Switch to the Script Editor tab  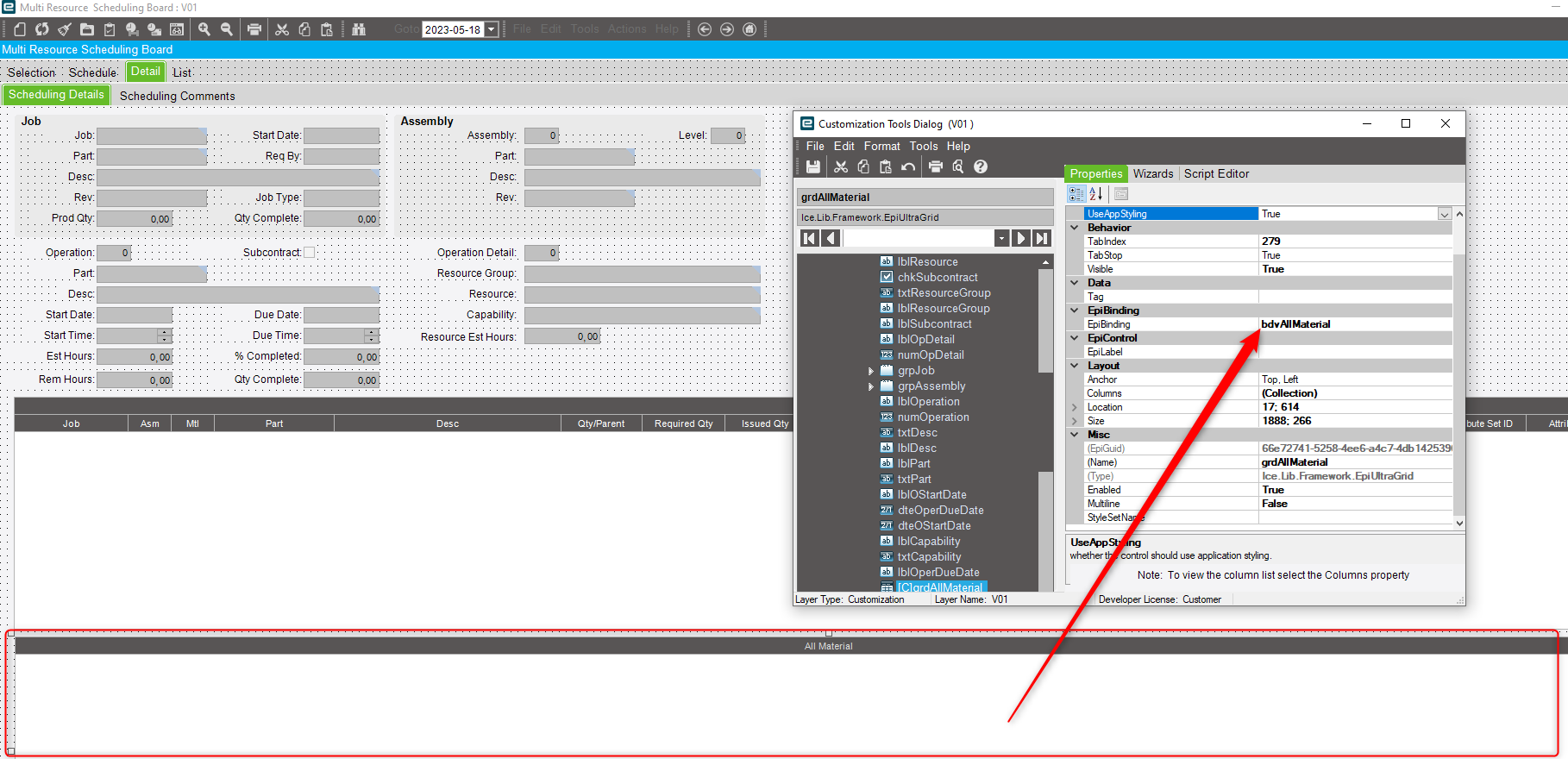pyautogui.click(x=1216, y=173)
